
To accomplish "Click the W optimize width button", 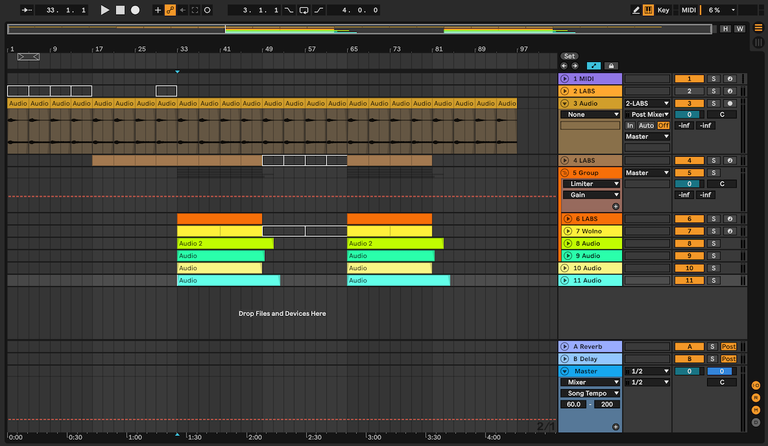I will click(x=740, y=29).
